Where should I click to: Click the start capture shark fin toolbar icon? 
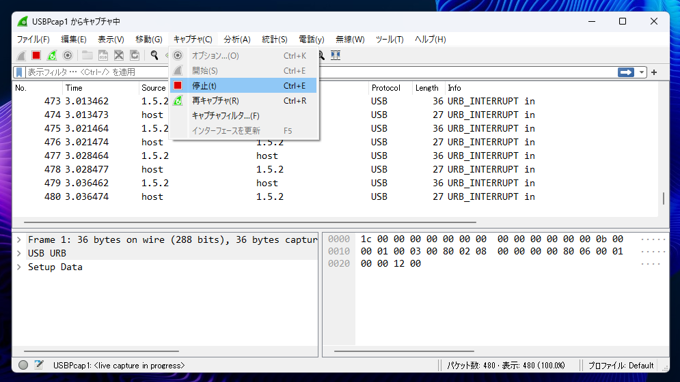21,56
